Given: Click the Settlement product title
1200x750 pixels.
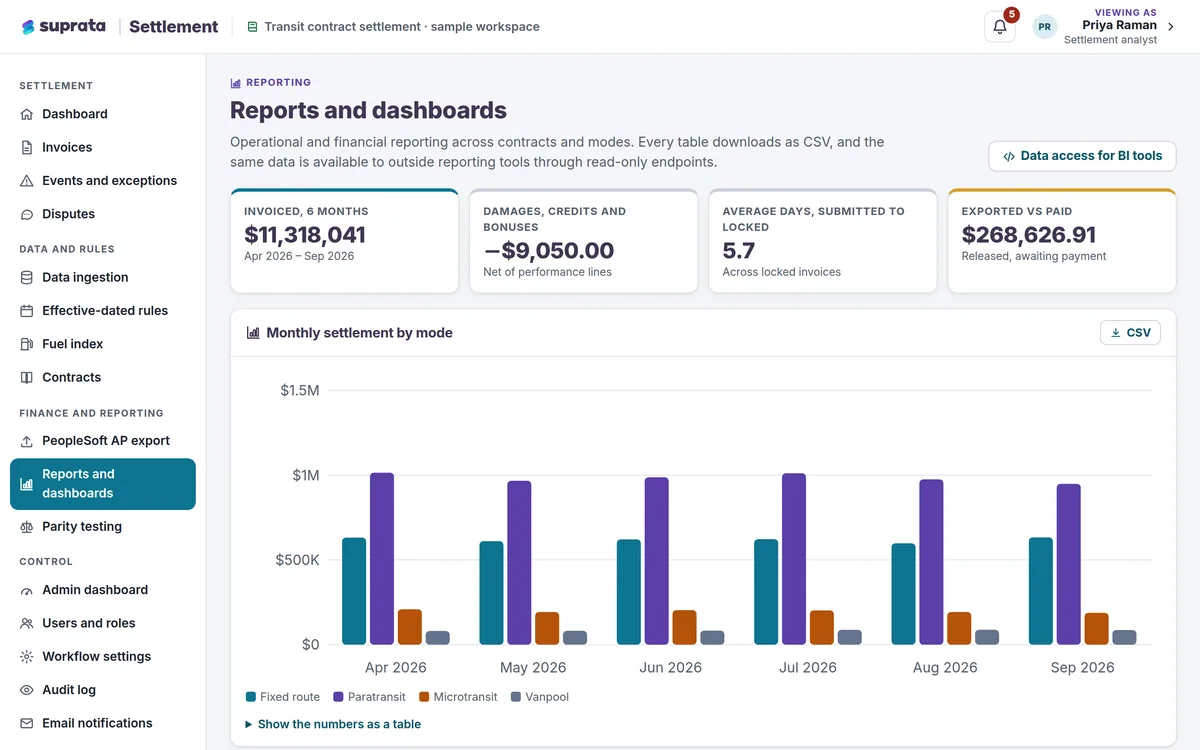Looking at the screenshot, I should click(x=174, y=27).
